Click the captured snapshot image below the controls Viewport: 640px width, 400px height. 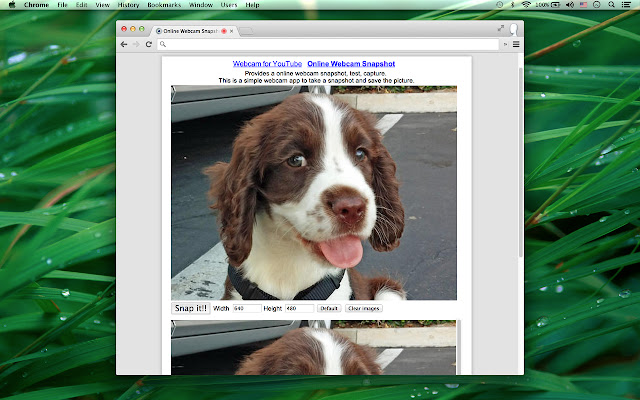pyautogui.click(x=313, y=347)
